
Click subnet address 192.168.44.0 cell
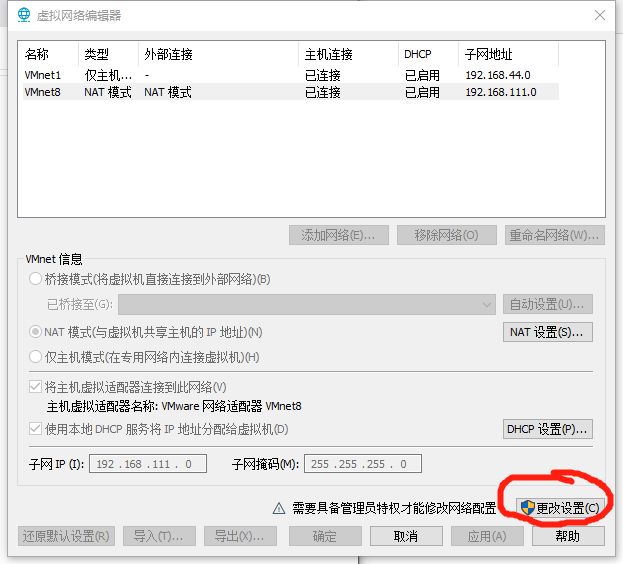click(x=498, y=75)
